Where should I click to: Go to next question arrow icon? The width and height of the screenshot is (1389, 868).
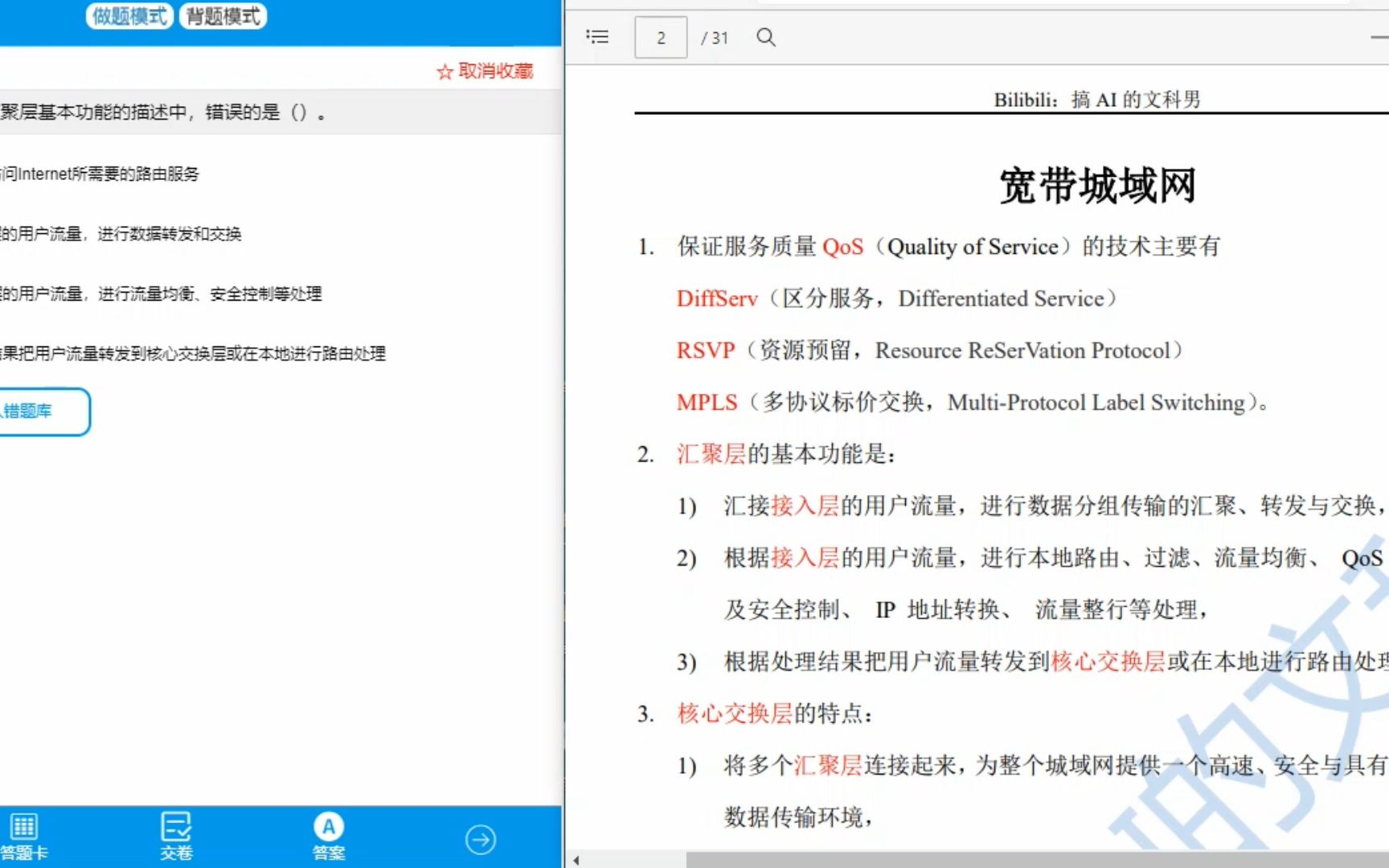[x=481, y=840]
